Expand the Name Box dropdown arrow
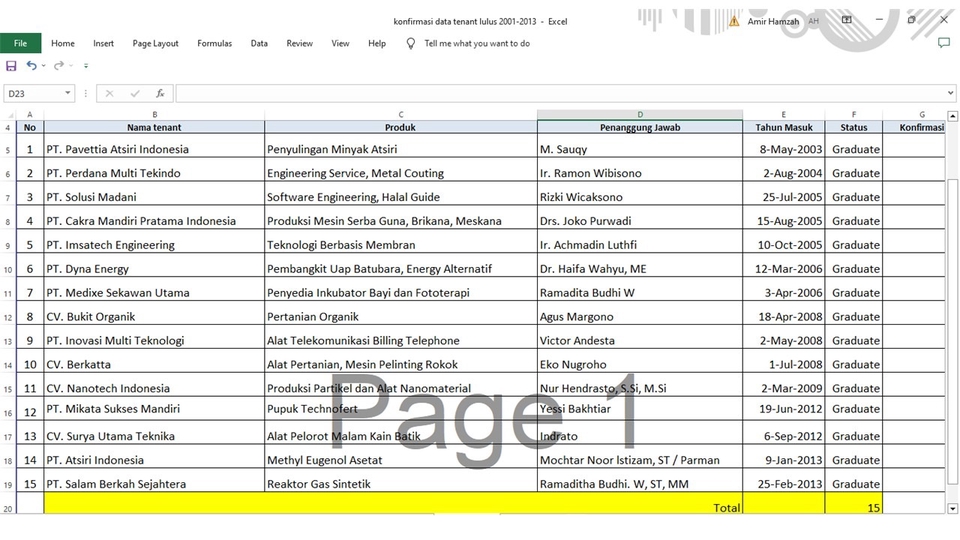The image size is (960, 540). [x=67, y=93]
